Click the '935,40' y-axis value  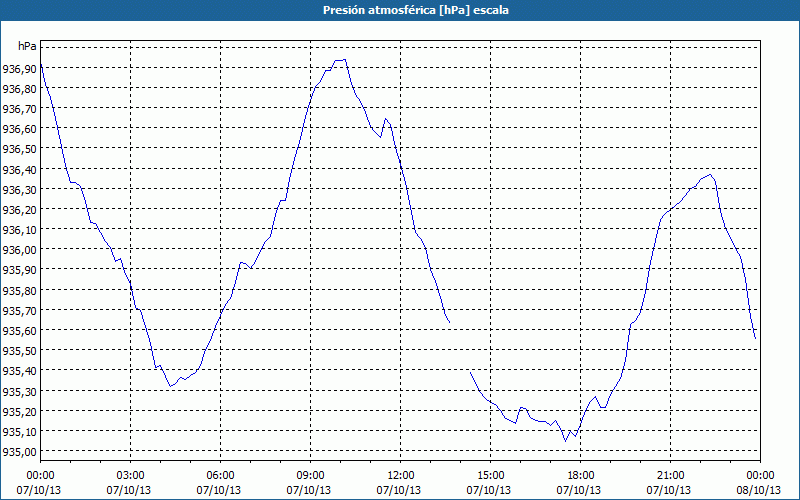point(19,371)
